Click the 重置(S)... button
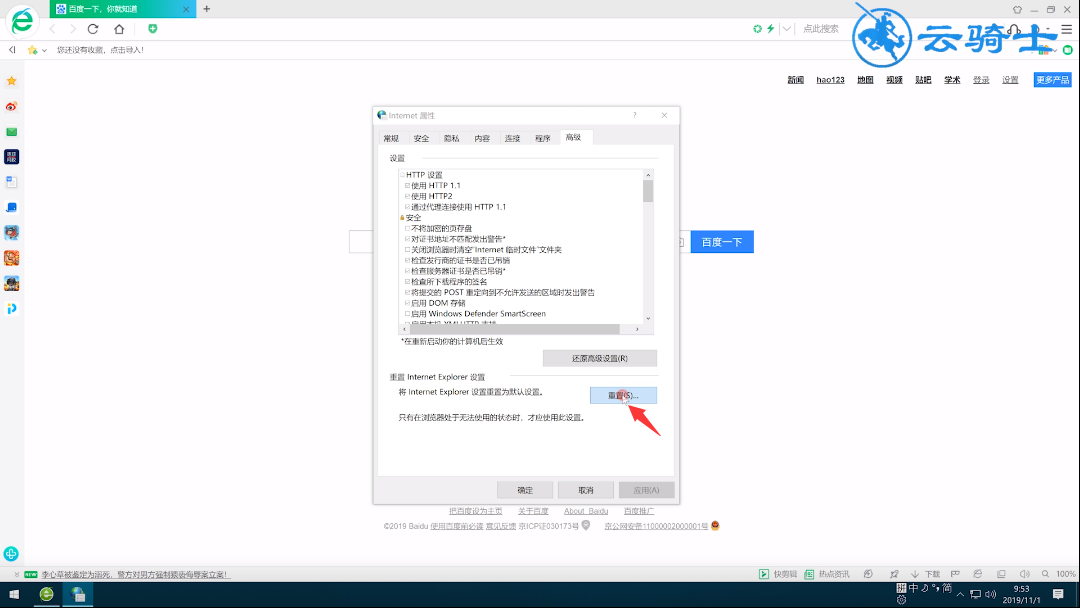 pyautogui.click(x=623, y=395)
